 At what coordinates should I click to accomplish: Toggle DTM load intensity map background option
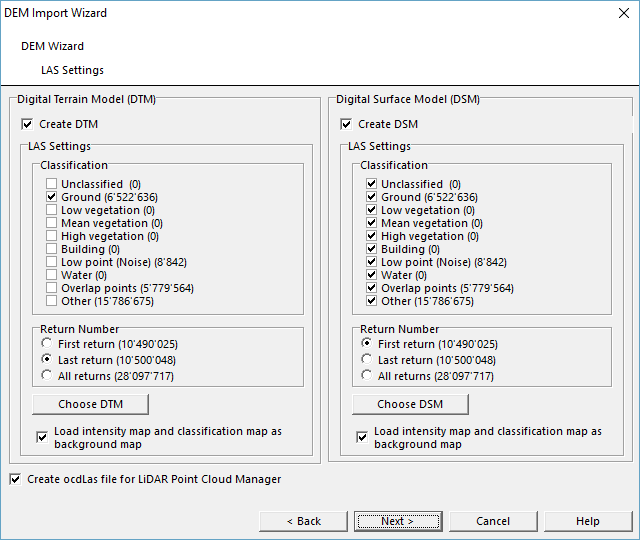[x=42, y=438]
